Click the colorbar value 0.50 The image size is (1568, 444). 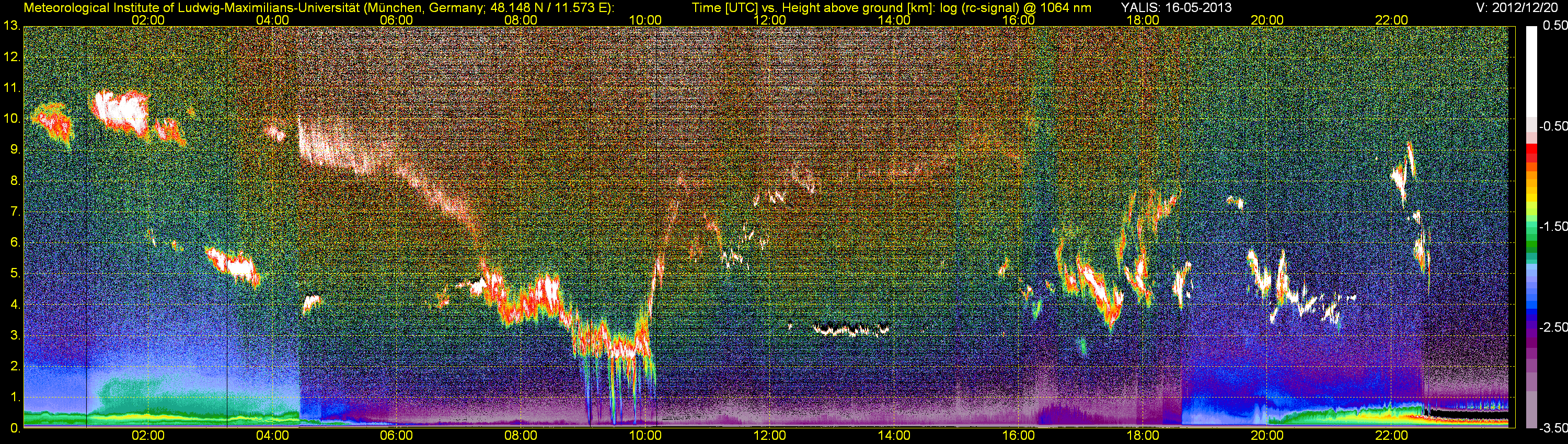point(1555,26)
